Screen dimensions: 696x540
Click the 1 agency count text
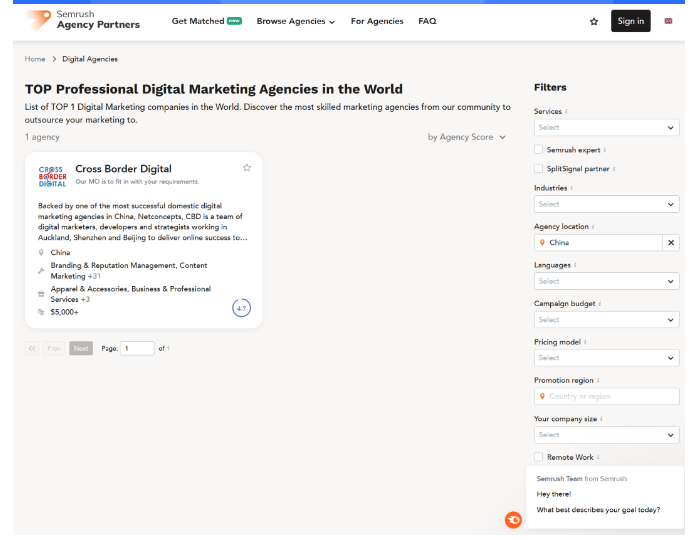pos(42,137)
